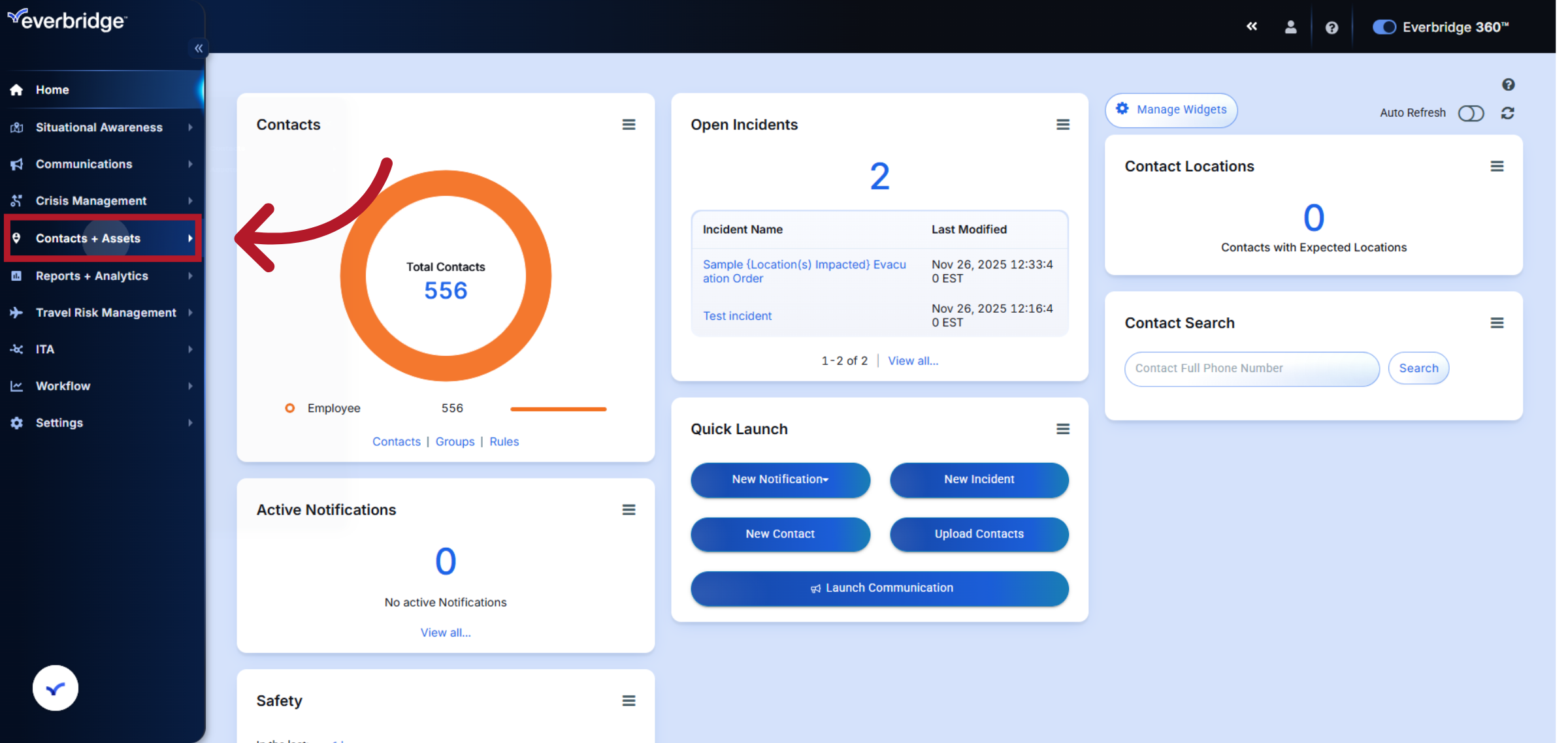Image resolution: width=1568 pixels, height=743 pixels.
Task: Click the help question mark icon
Action: click(1331, 27)
